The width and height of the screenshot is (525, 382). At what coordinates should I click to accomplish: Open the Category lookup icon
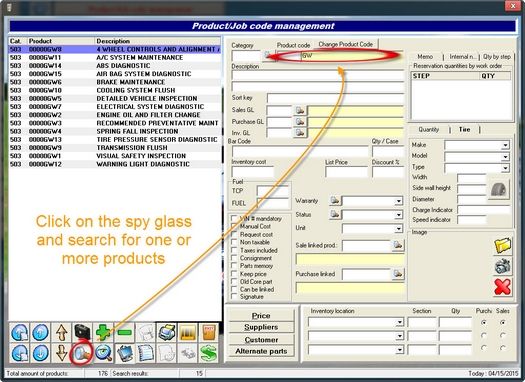pos(268,55)
